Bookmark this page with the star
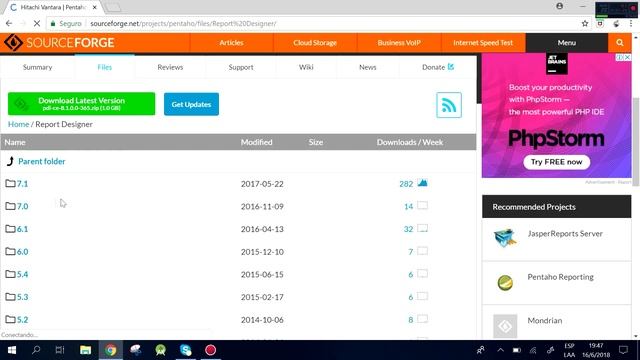 point(585,24)
